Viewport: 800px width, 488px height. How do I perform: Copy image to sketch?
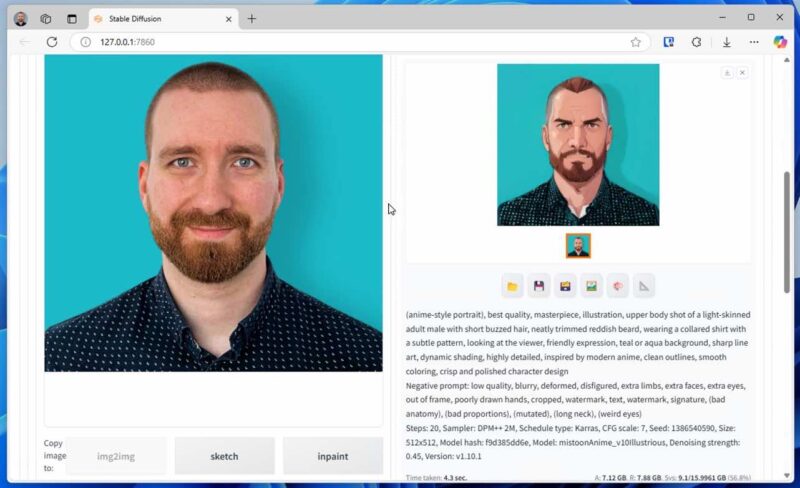pyautogui.click(x=224, y=456)
